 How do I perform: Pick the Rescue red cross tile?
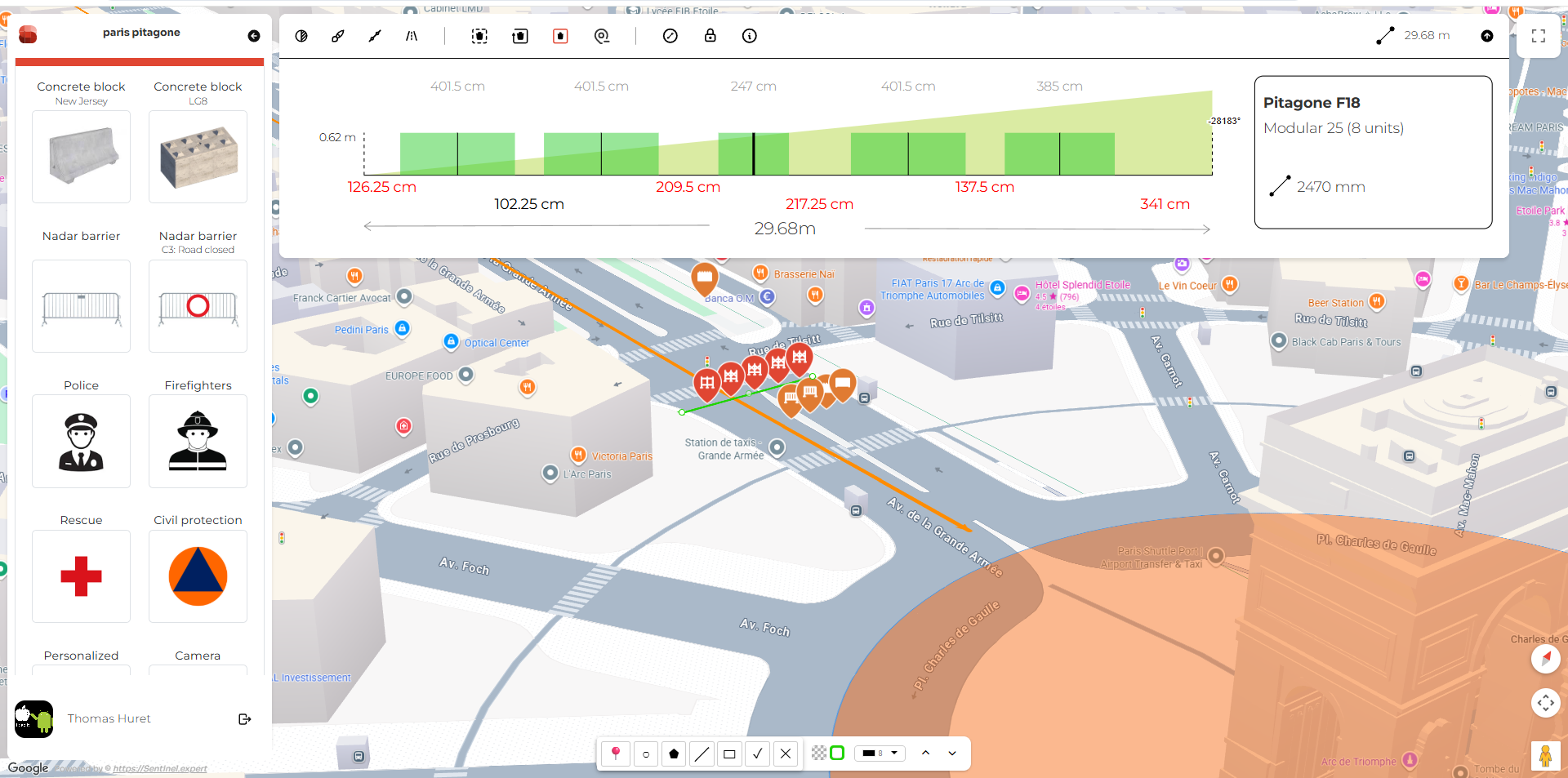point(81,576)
